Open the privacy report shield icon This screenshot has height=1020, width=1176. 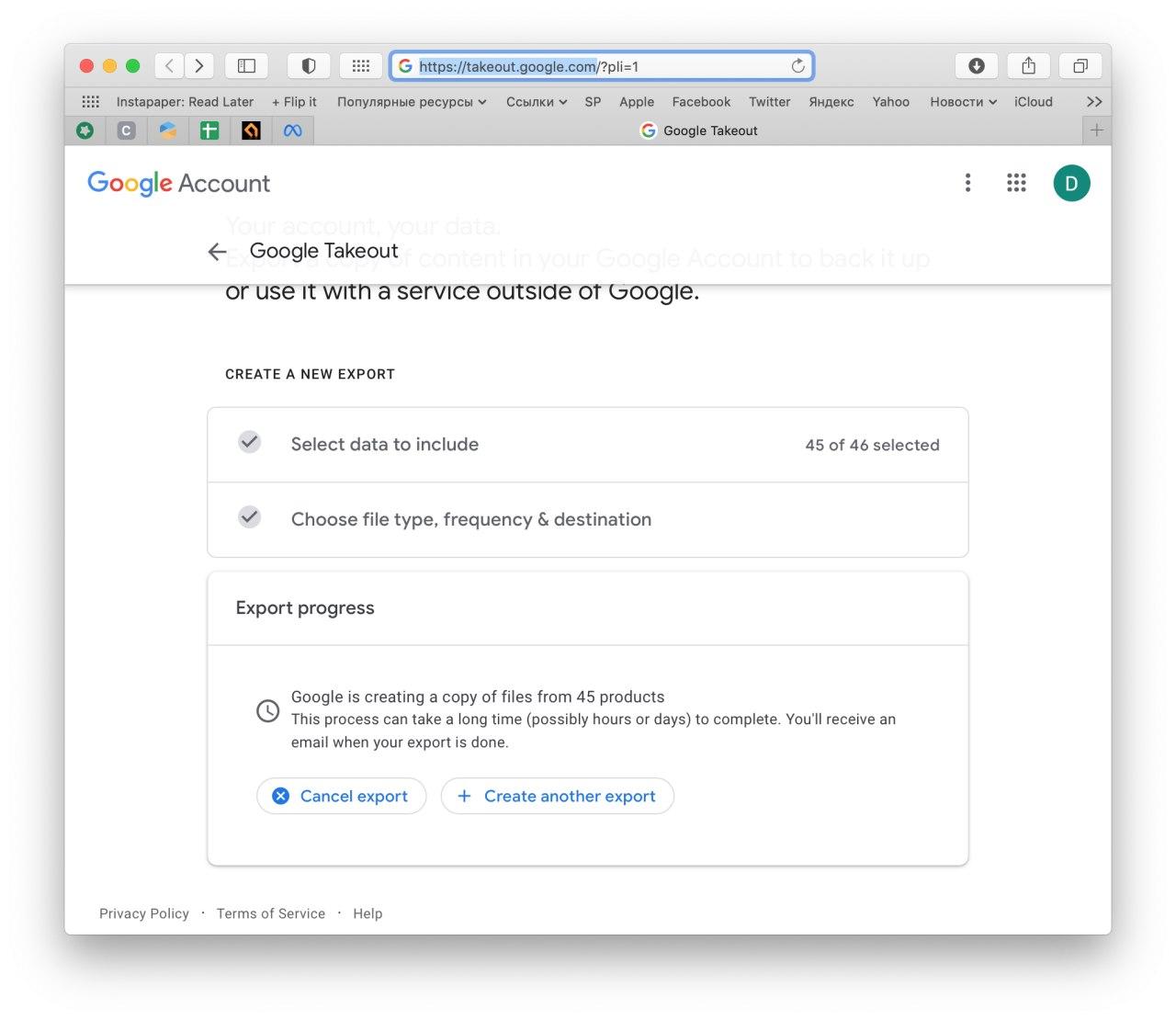[x=309, y=66]
